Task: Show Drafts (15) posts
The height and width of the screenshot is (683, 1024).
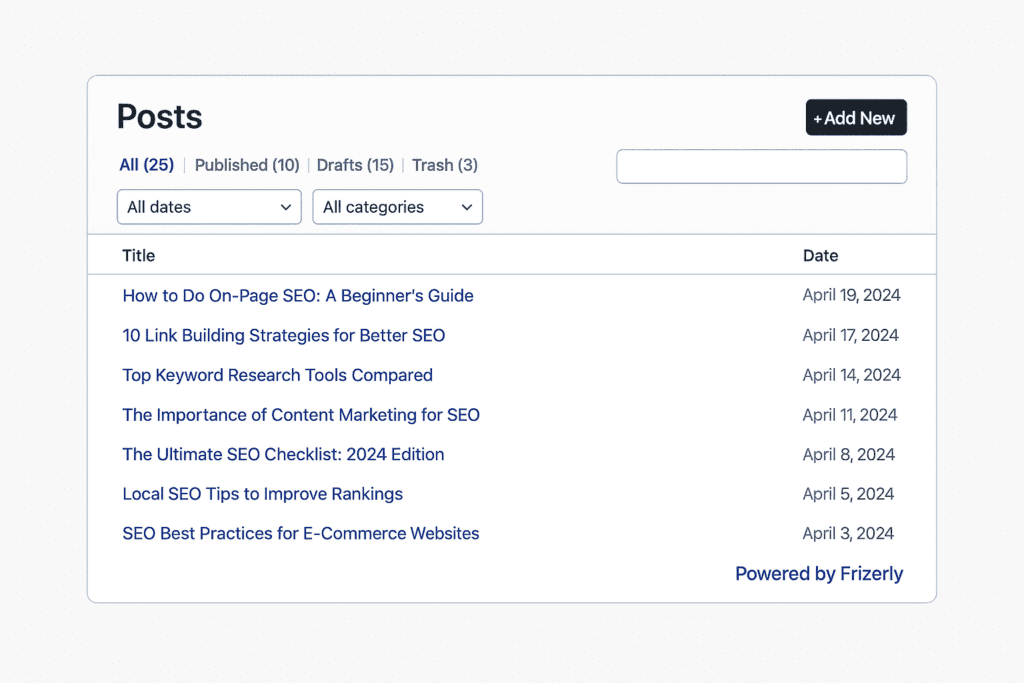Action: tap(355, 165)
